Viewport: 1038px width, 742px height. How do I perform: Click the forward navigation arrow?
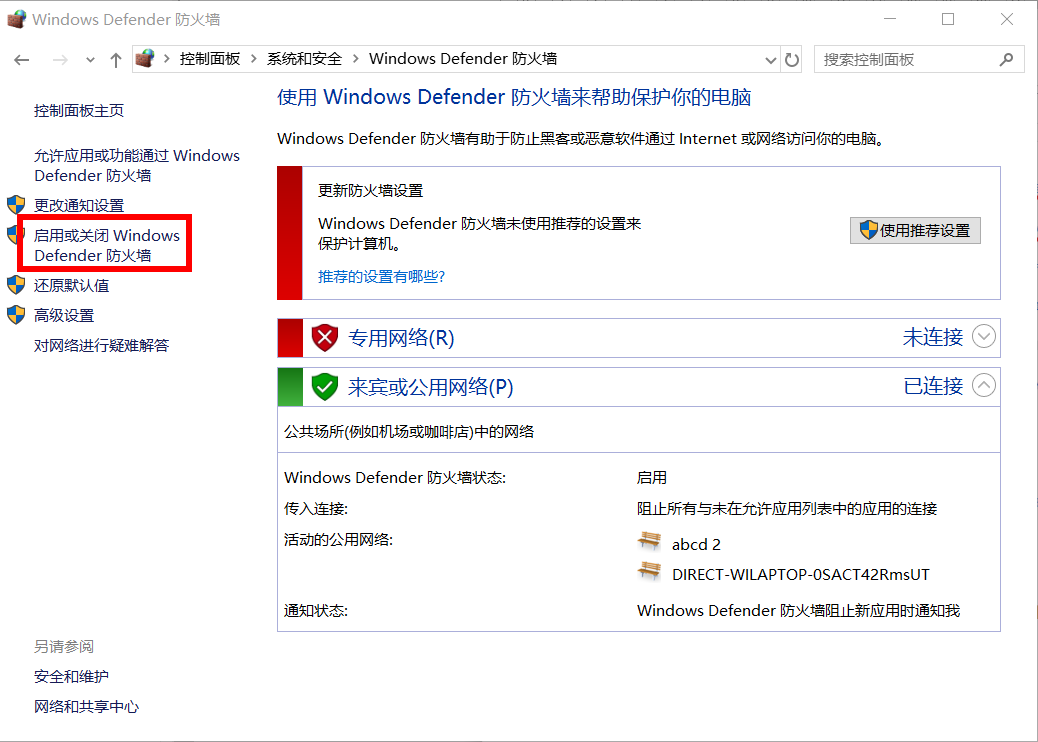click(60, 60)
